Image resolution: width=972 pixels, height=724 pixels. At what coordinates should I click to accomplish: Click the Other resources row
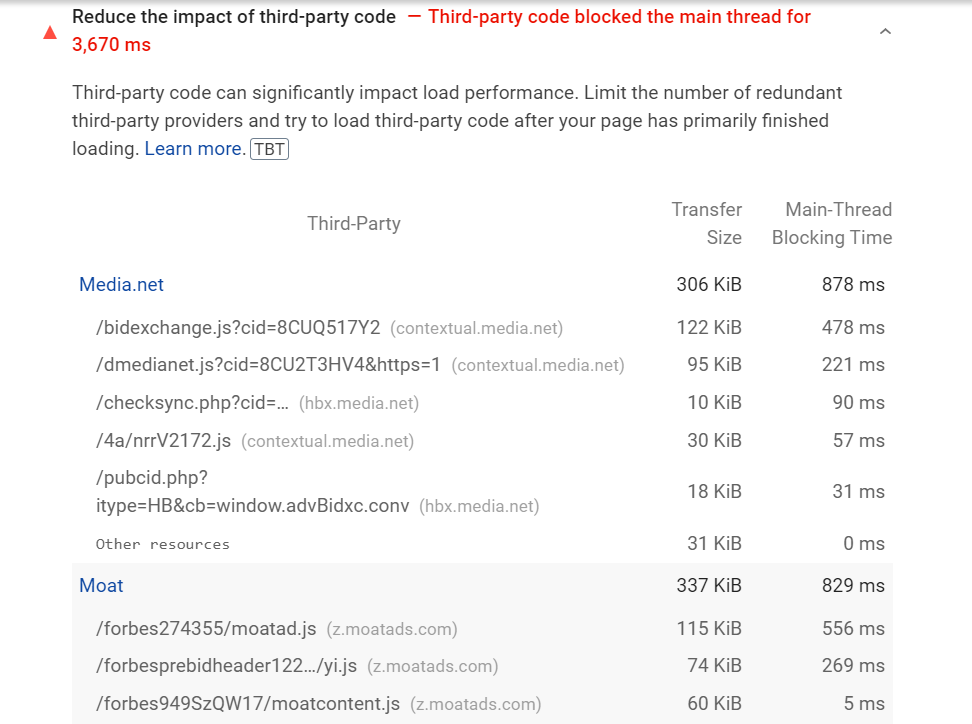[163, 544]
